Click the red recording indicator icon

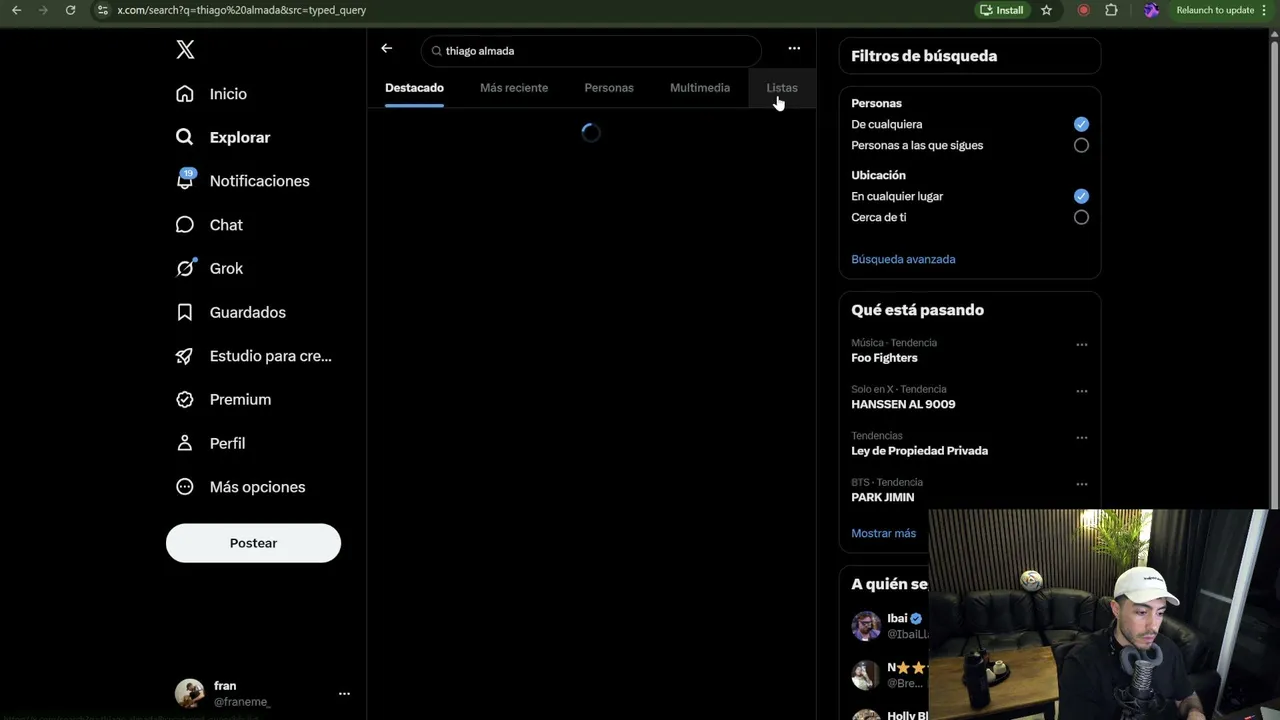pyautogui.click(x=1083, y=10)
